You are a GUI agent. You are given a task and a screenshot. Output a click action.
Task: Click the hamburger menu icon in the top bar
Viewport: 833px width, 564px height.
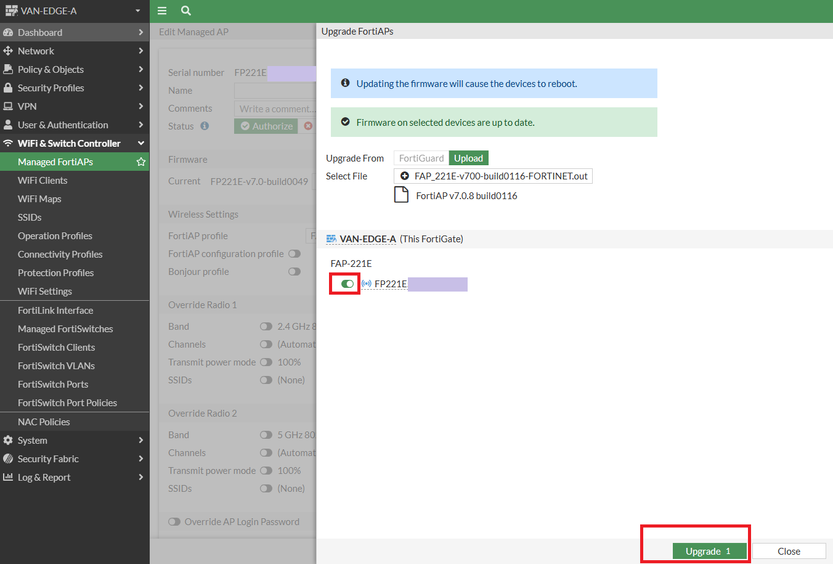[x=162, y=11]
